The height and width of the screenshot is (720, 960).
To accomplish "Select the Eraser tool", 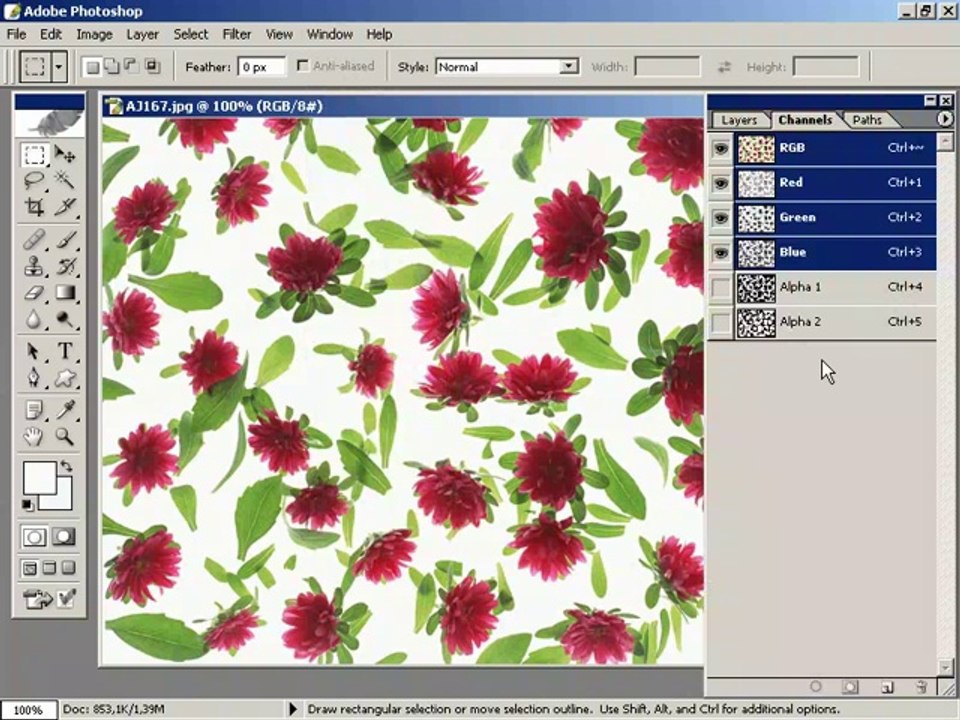I will point(34,292).
